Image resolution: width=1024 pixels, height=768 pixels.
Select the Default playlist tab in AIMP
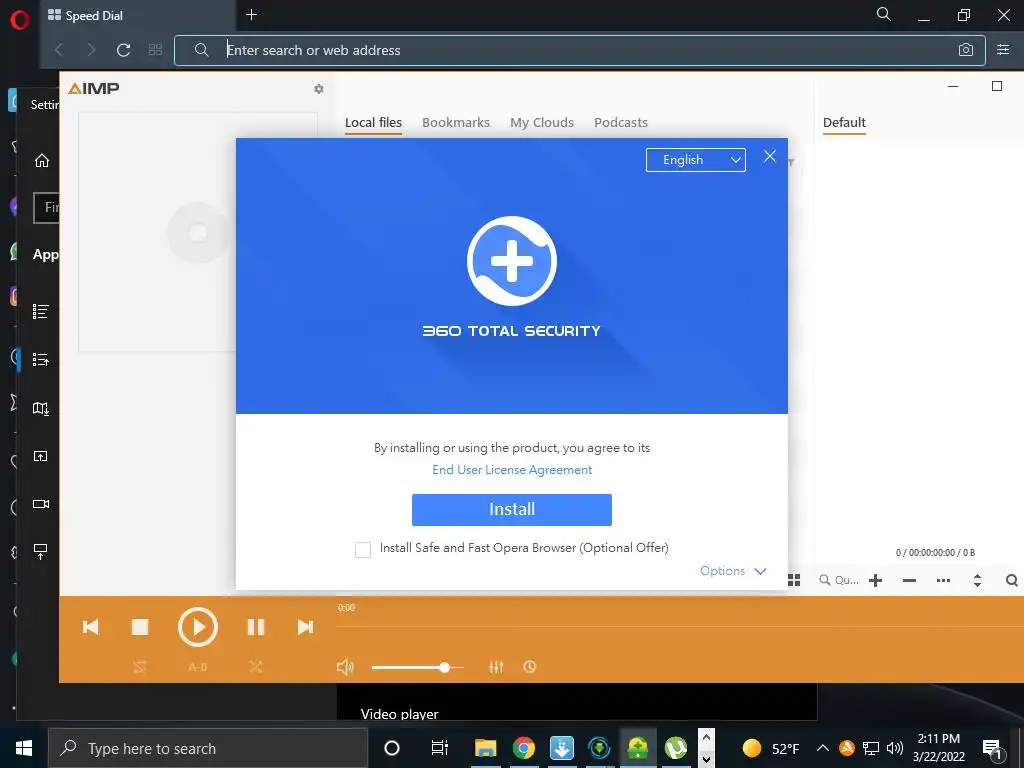point(844,123)
